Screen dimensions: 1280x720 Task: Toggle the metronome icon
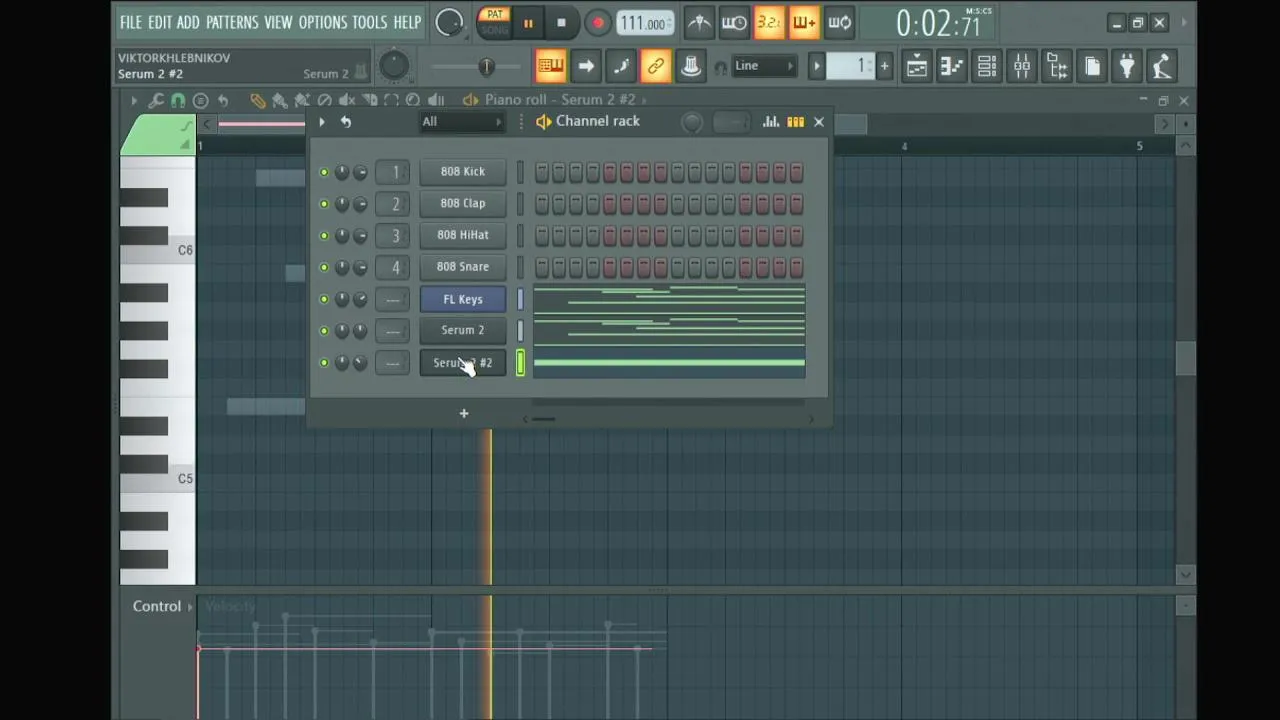pyautogui.click(x=699, y=23)
